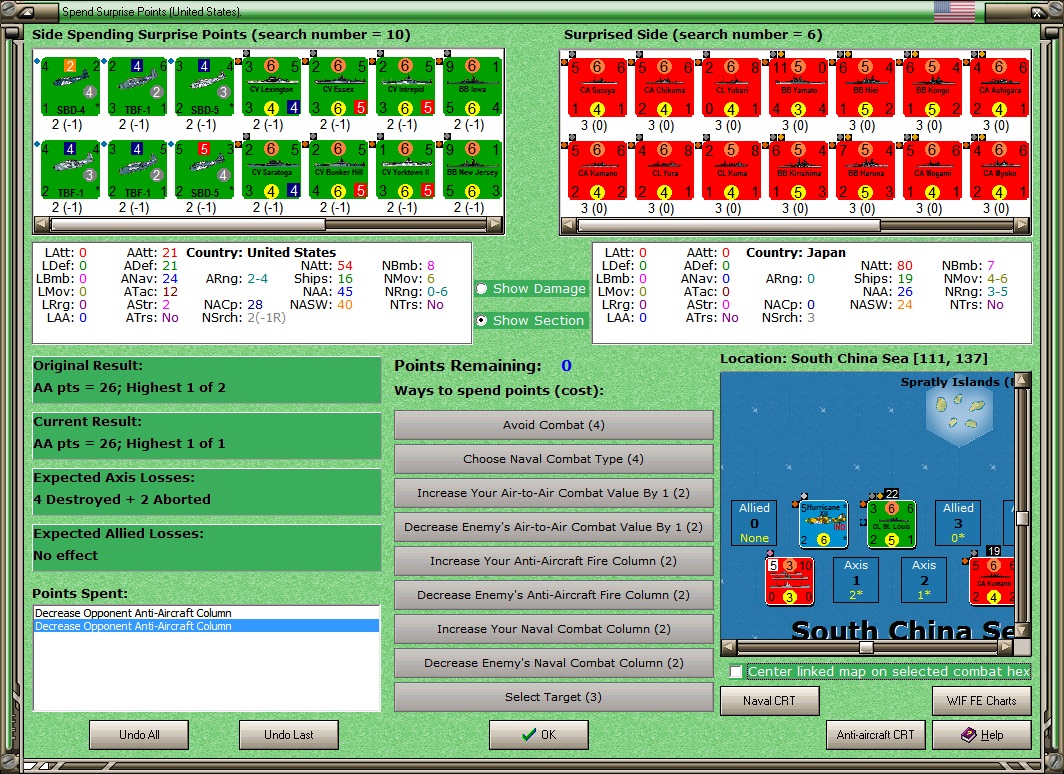Viewport: 1064px width, 774px height.
Task: Select the CV Yorktown II ship counter
Action: pos(406,170)
